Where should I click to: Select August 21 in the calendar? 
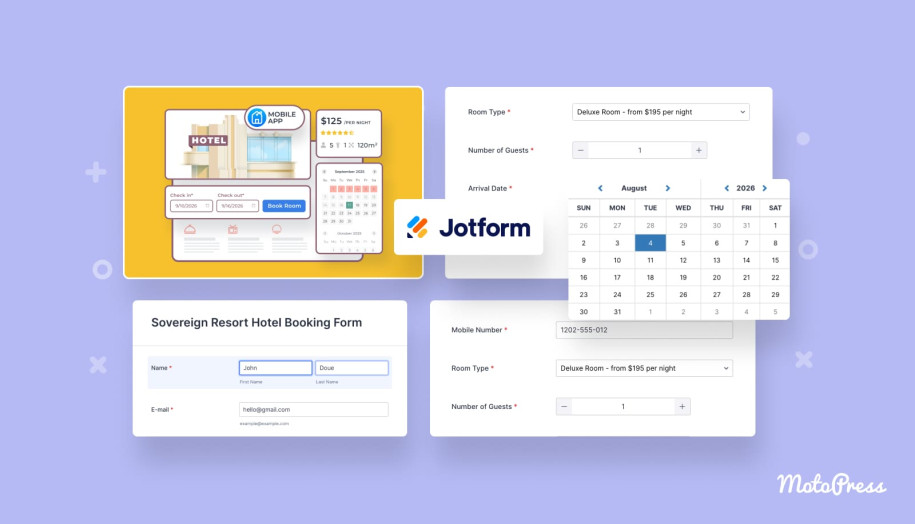pos(746,277)
